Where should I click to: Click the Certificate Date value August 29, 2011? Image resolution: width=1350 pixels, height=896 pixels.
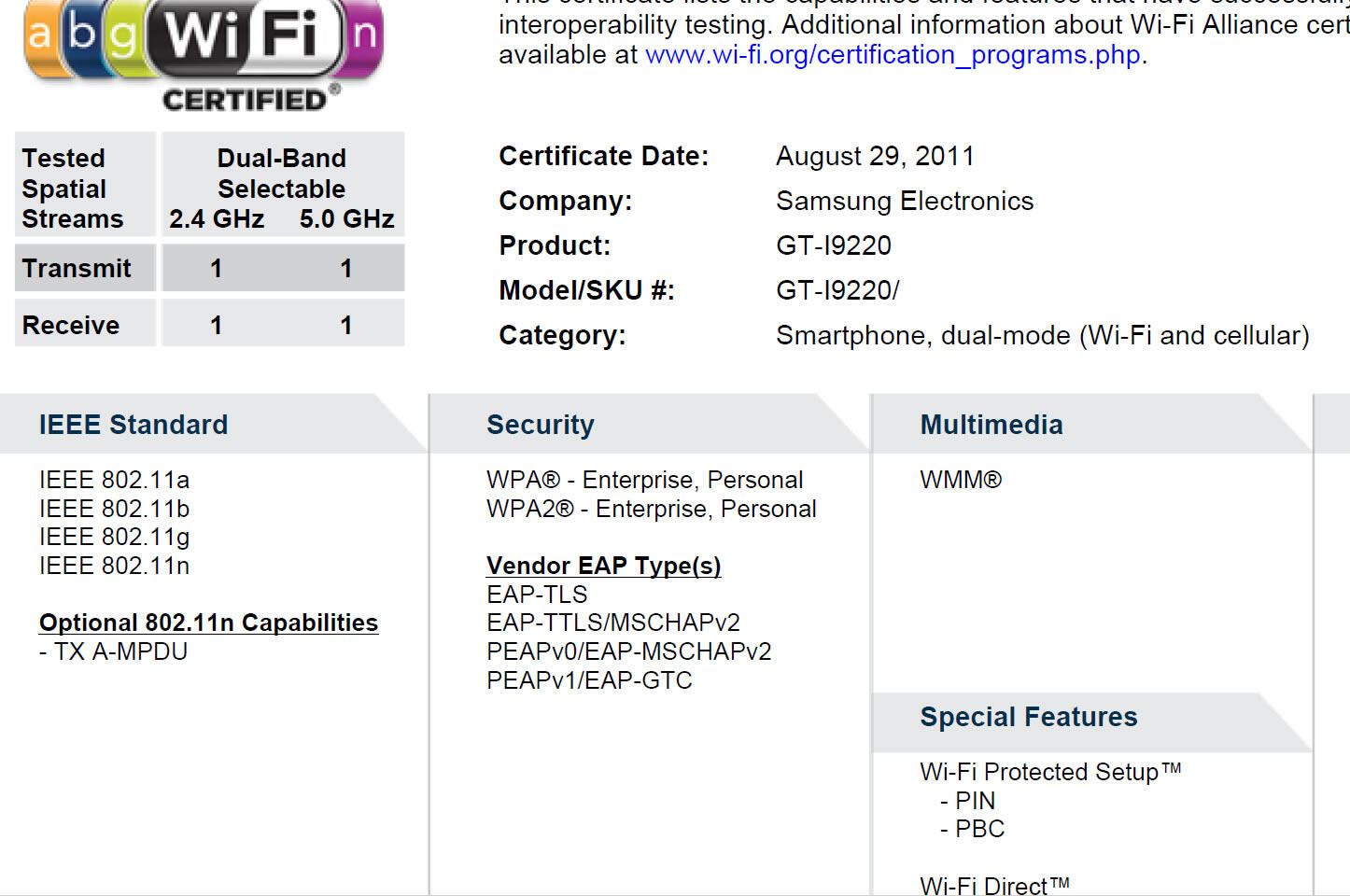[875, 156]
